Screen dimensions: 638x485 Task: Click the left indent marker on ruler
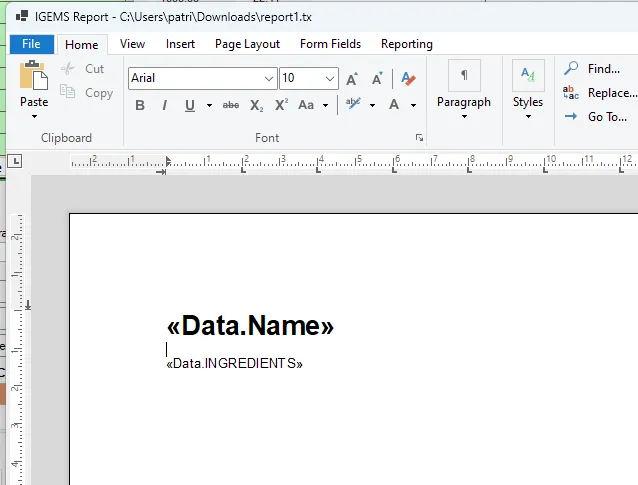(x=168, y=161)
